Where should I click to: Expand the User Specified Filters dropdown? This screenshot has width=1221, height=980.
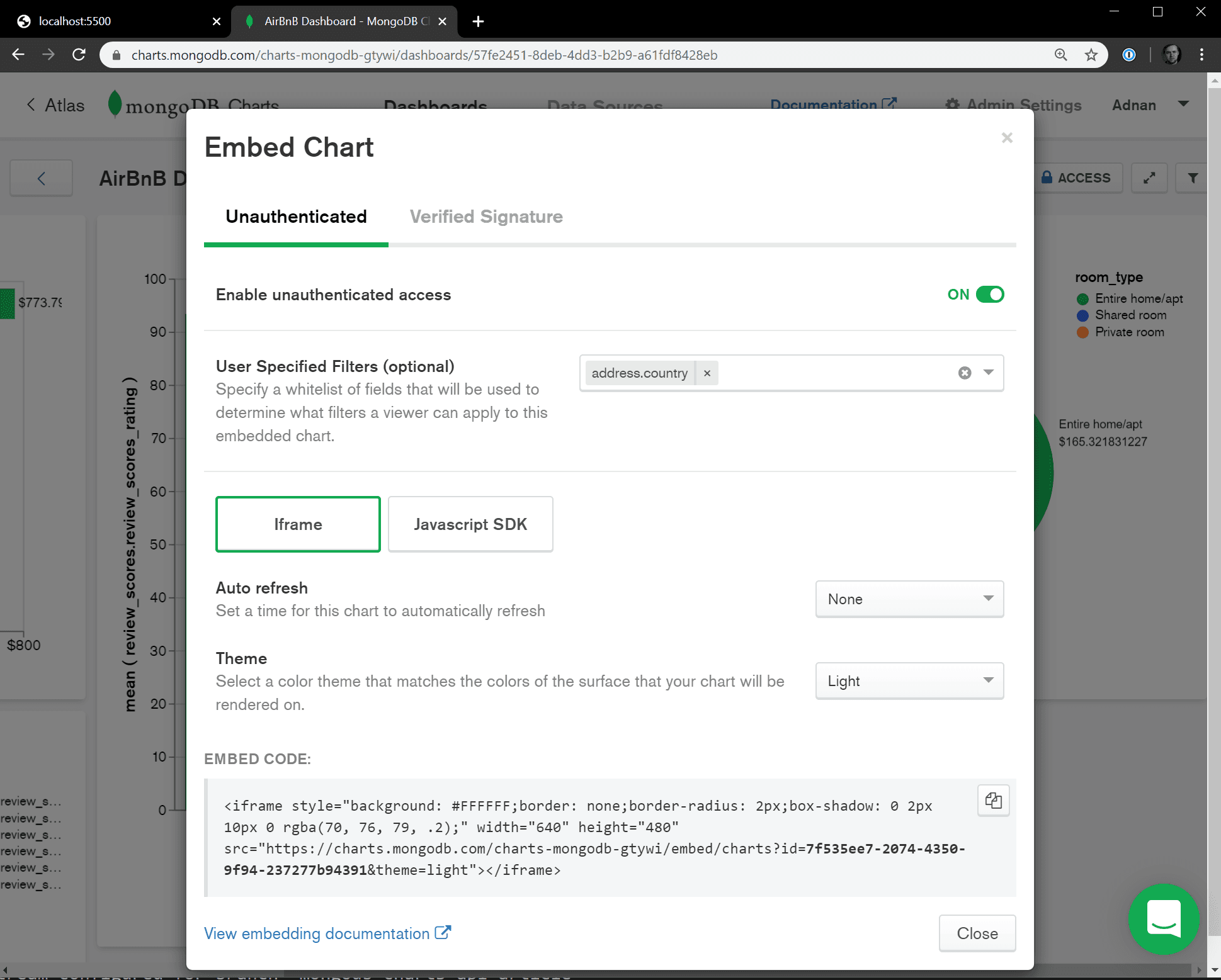[x=987, y=373]
